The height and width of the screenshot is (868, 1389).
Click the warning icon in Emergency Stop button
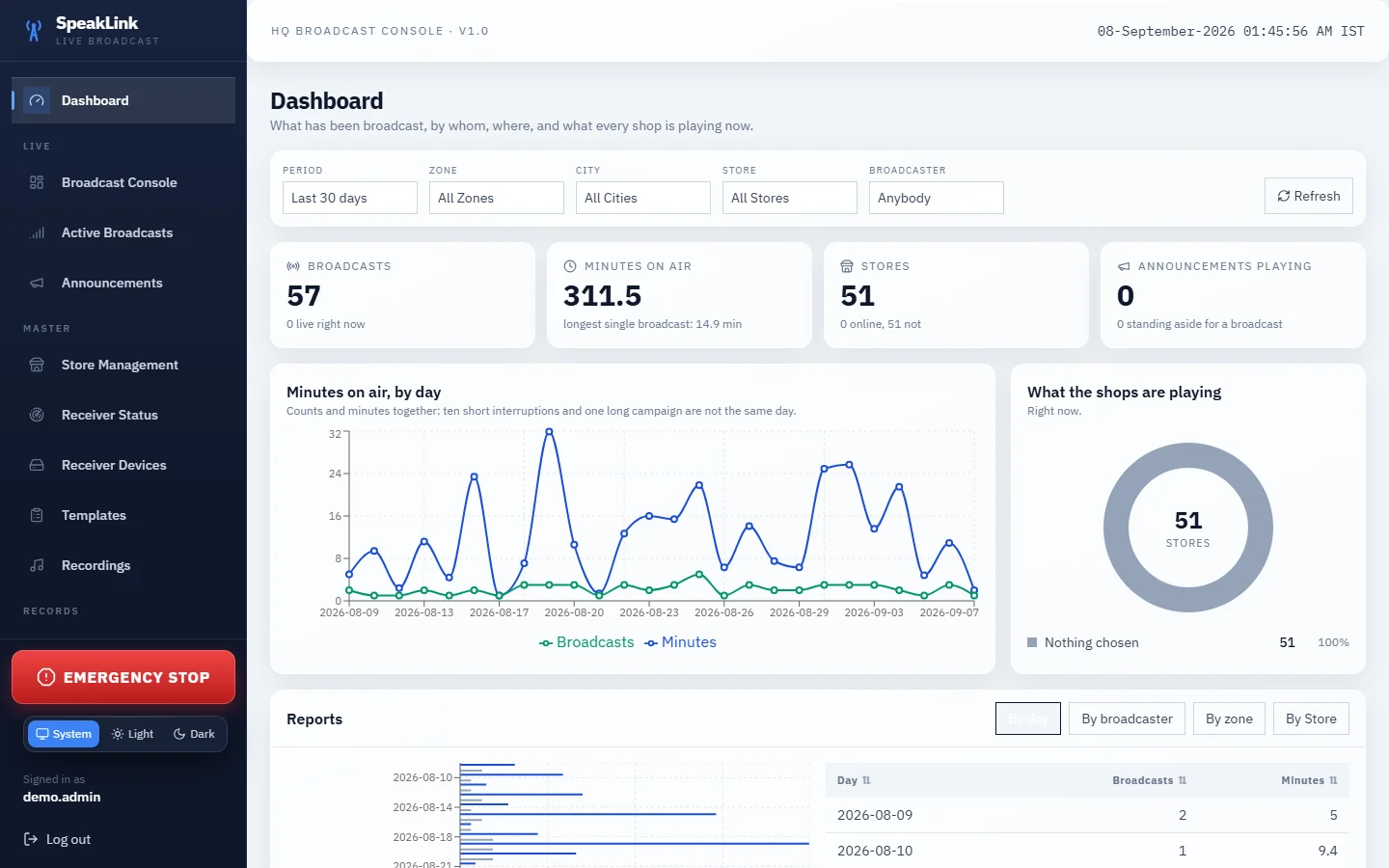(45, 677)
